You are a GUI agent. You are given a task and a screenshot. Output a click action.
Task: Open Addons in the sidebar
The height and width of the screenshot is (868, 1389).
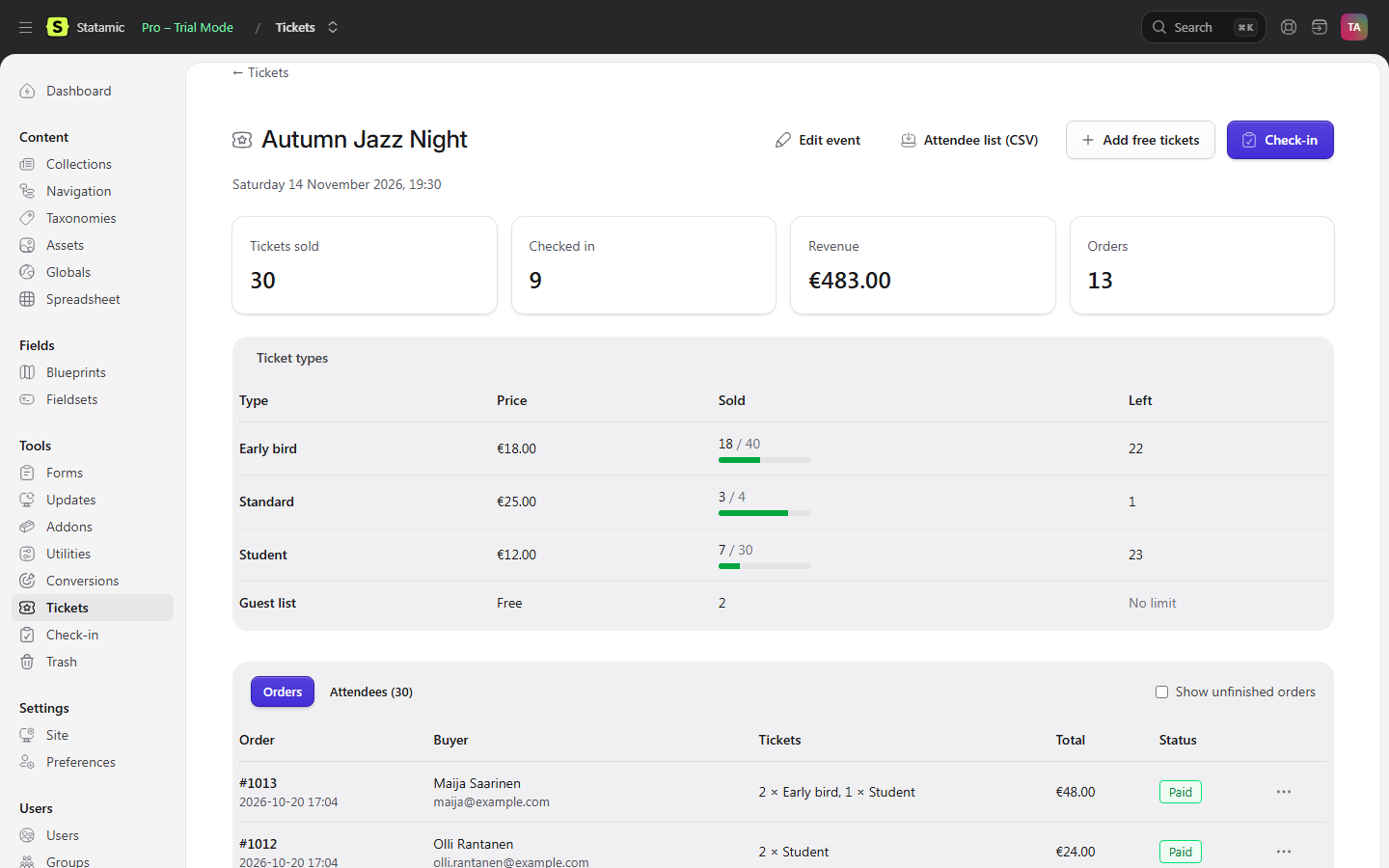click(x=93, y=527)
